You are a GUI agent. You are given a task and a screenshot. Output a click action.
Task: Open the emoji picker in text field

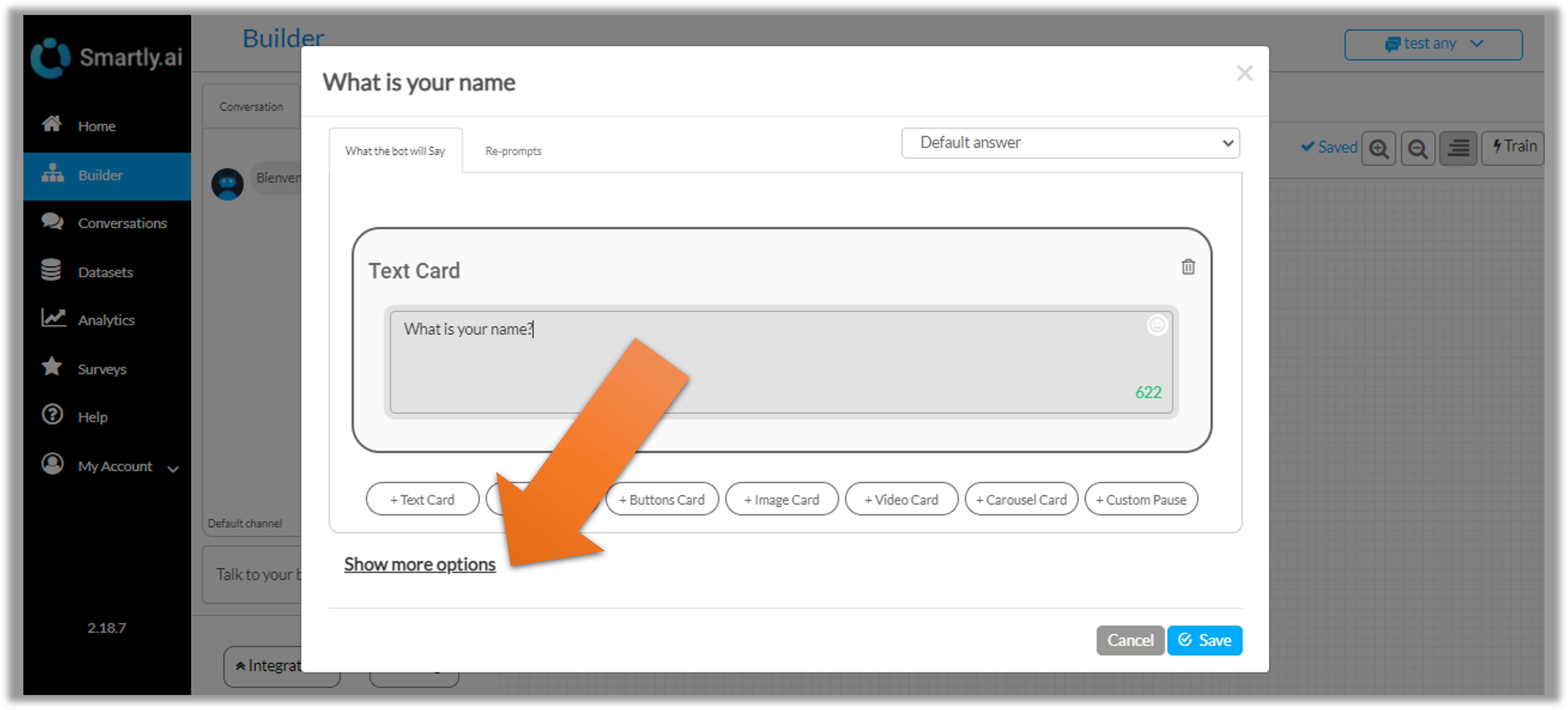click(1156, 325)
